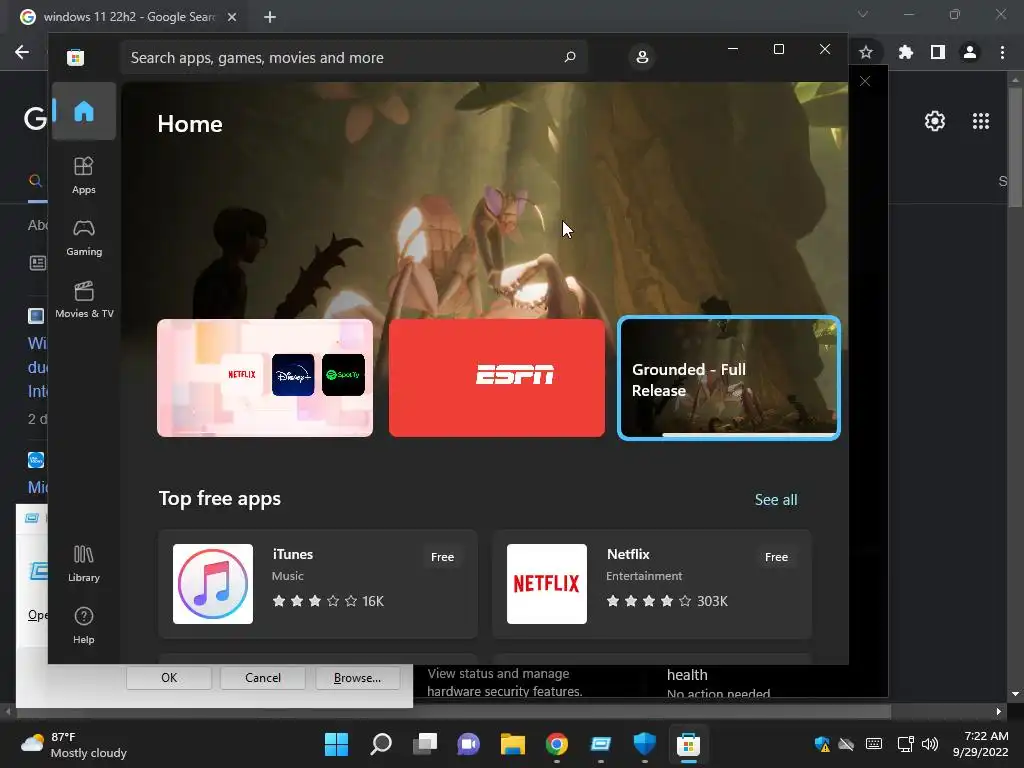Bookmark this page with Chrome star icon

point(866,52)
